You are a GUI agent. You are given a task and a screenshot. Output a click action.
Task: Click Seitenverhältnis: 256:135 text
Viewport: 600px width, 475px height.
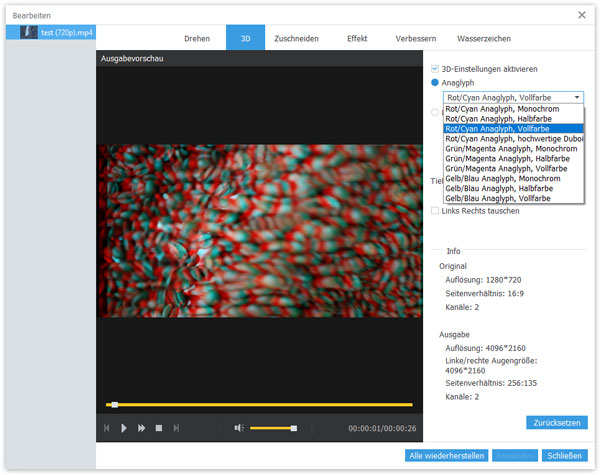pos(491,383)
